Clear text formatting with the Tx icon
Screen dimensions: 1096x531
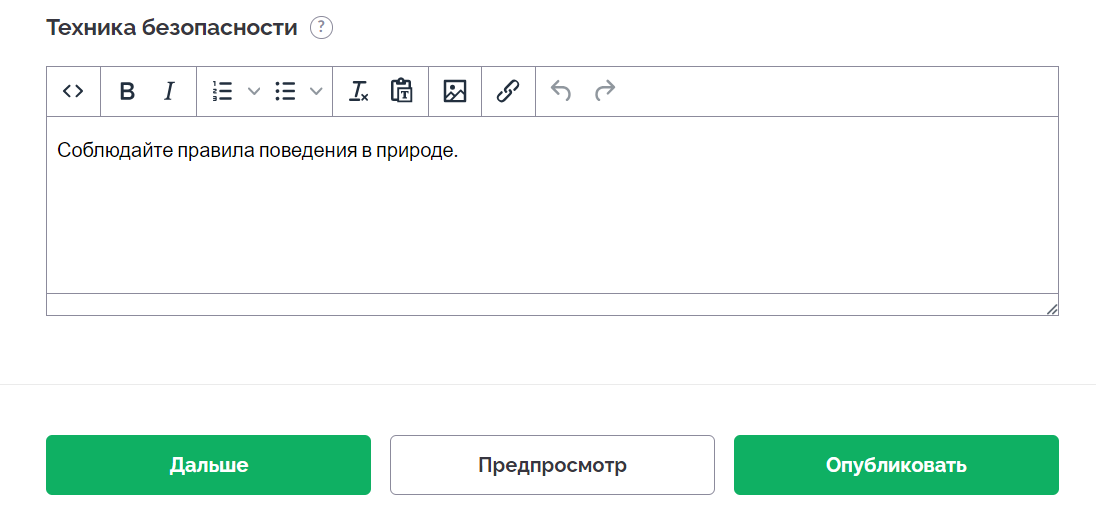359,92
